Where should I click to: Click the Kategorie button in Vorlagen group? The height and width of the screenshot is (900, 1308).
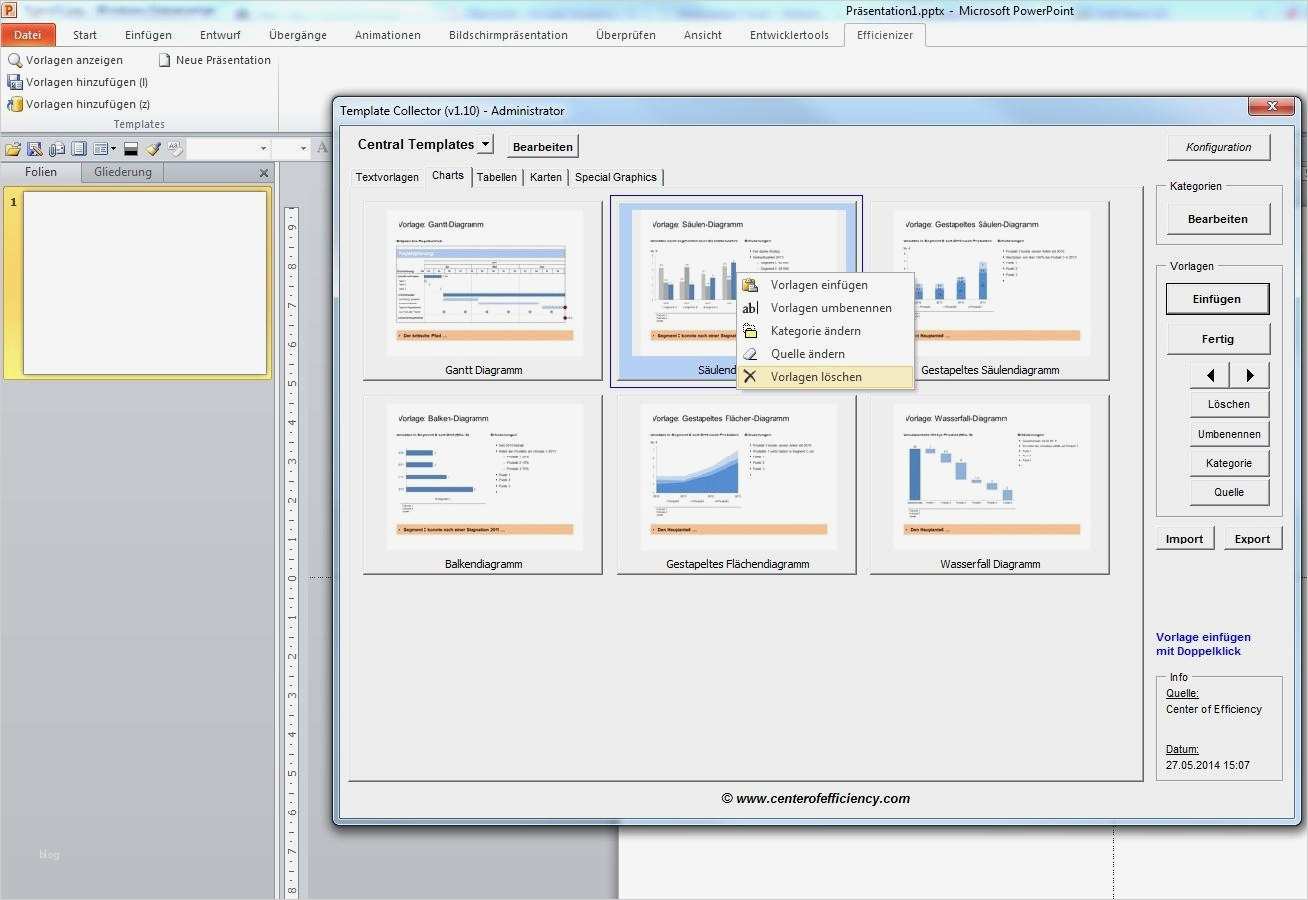pyautogui.click(x=1229, y=463)
